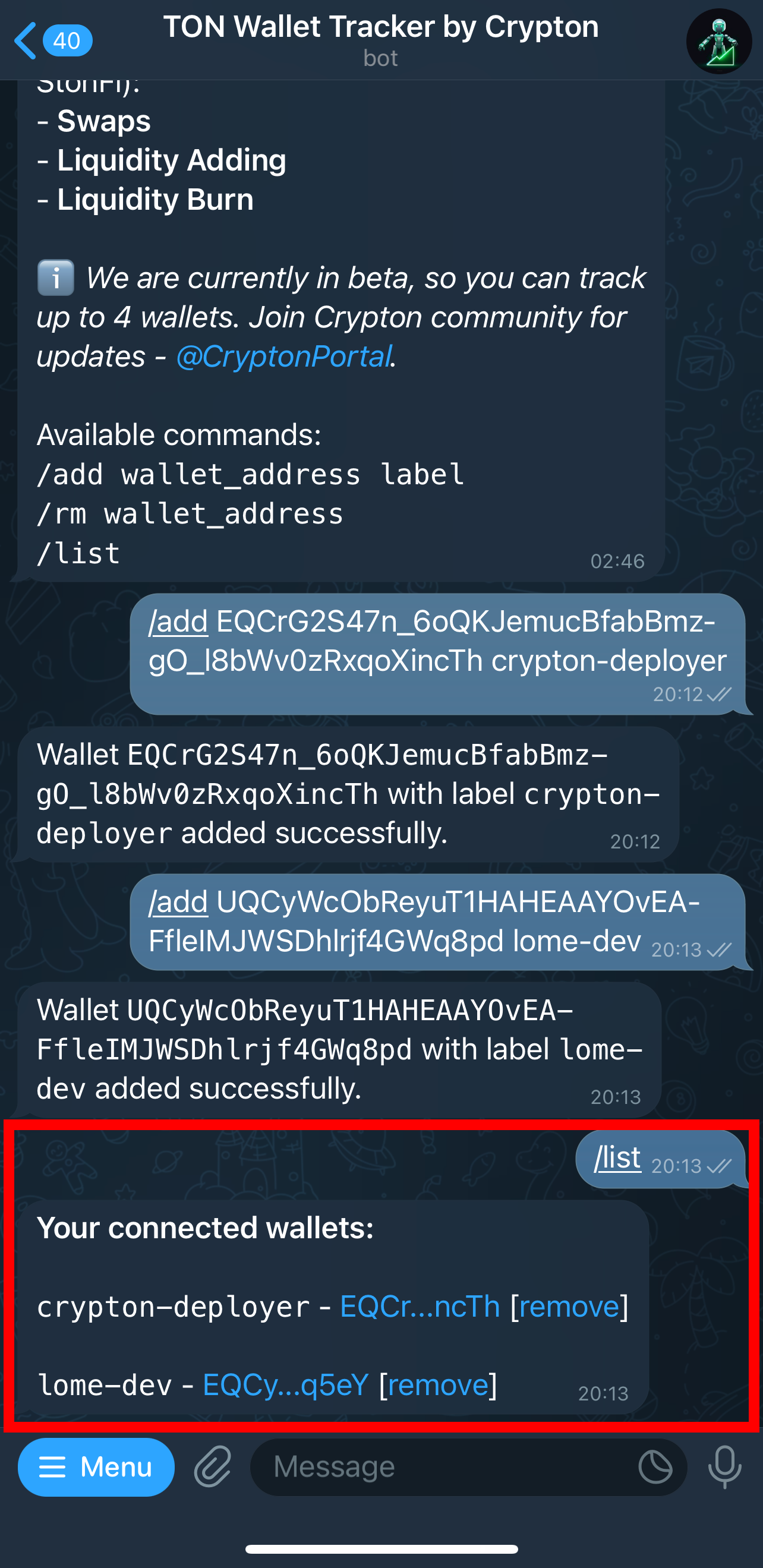Open the bot Menu button
763x1568 pixels.
click(x=96, y=1466)
